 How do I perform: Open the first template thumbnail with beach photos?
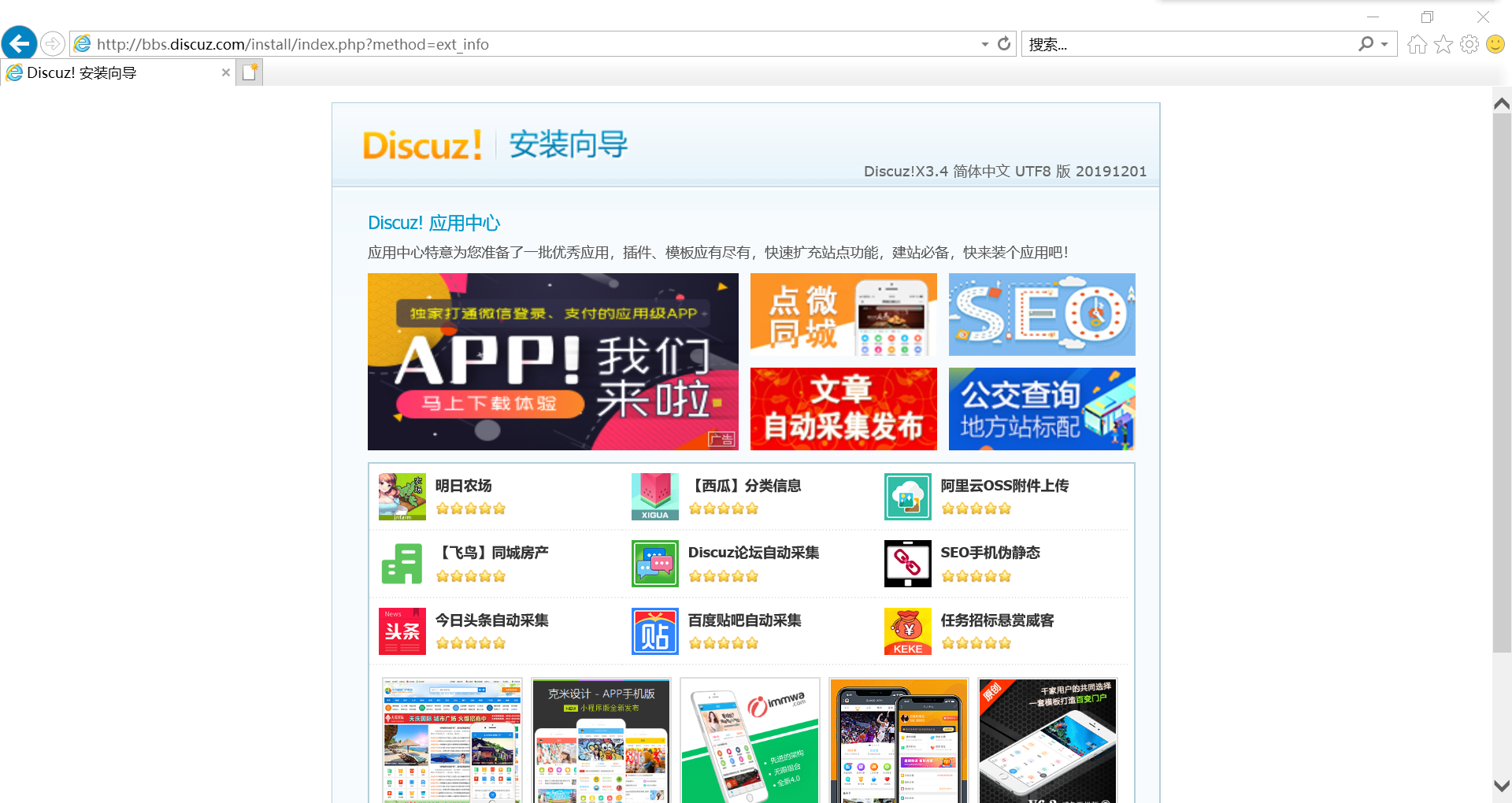tap(452, 741)
